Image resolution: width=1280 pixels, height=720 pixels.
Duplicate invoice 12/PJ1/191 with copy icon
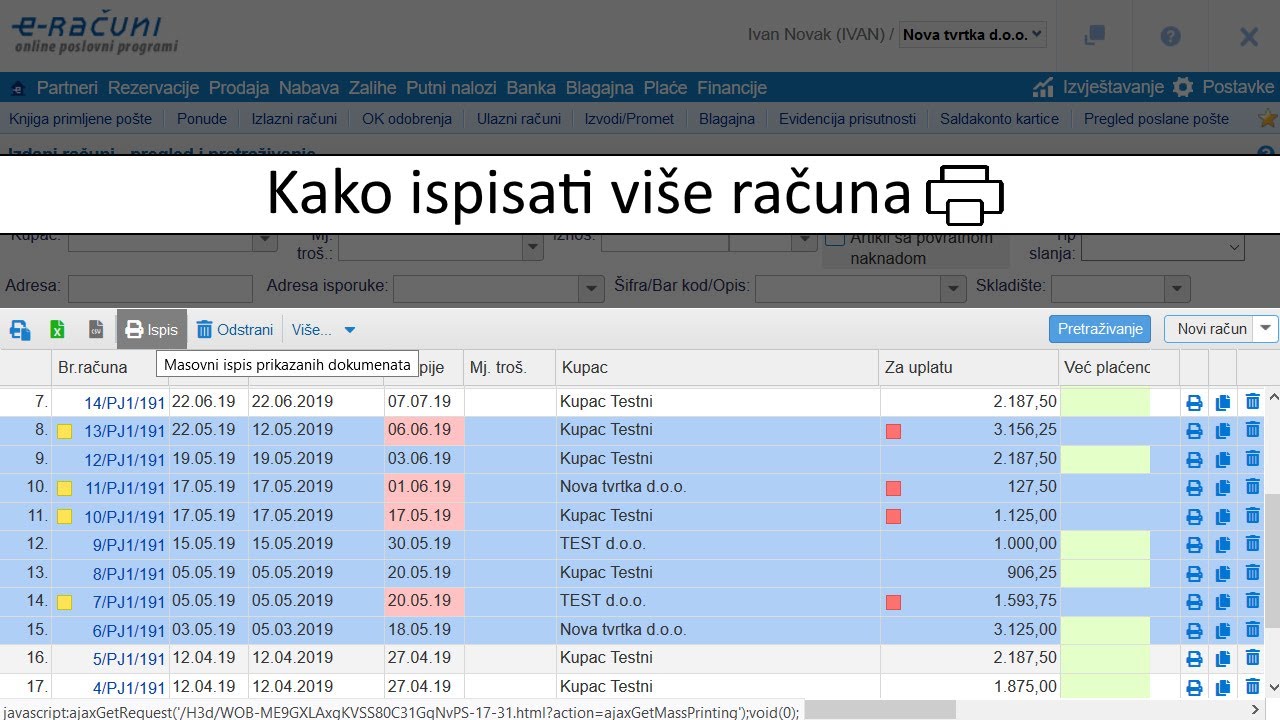tap(1223, 459)
